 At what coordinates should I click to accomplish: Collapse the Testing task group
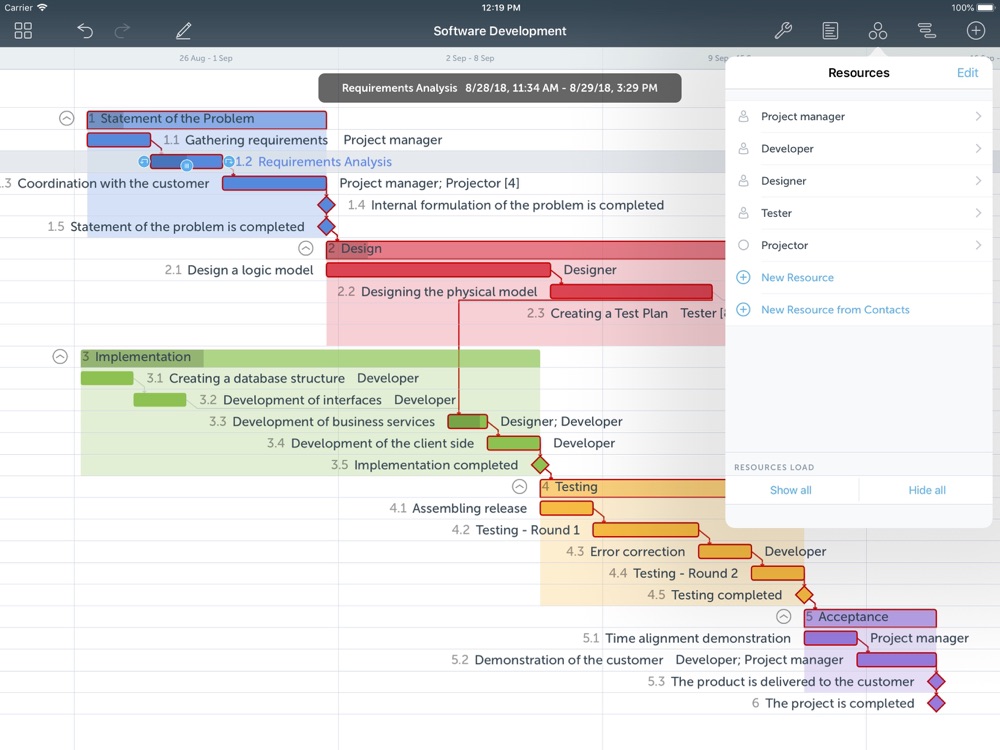pos(519,487)
